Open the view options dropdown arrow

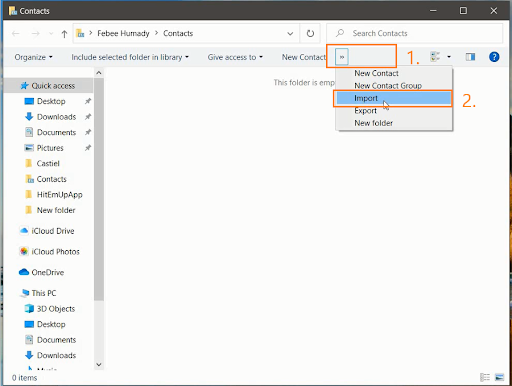click(449, 57)
